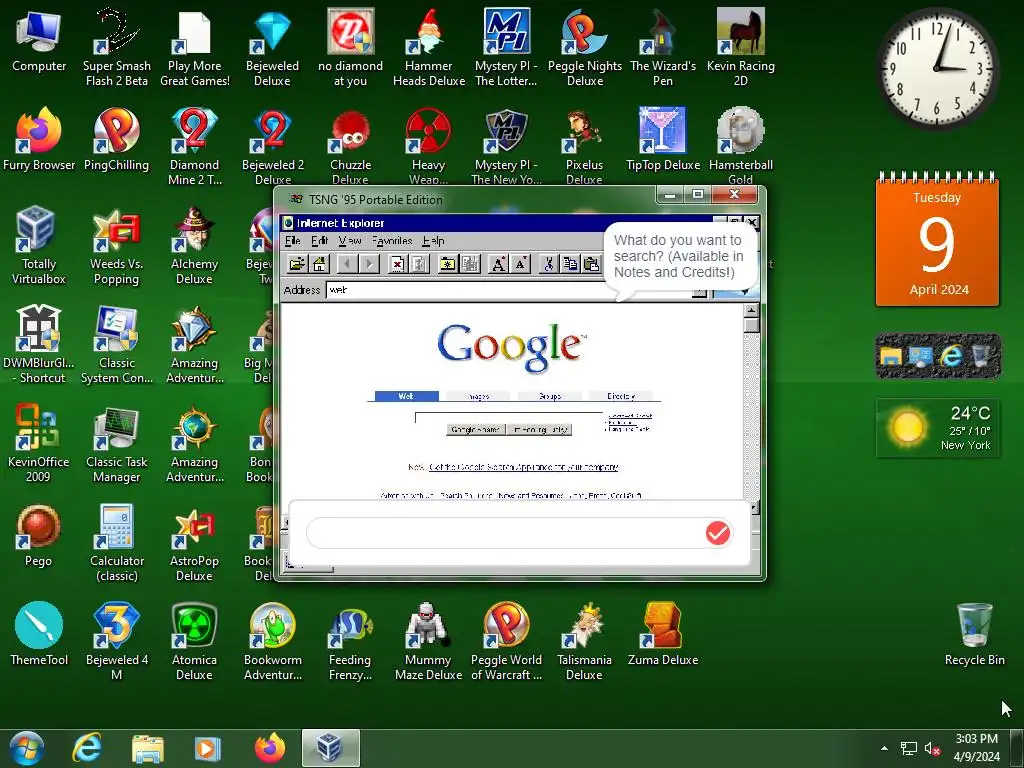
Task: Click the I'm Feeling Lucky button
Action: pyautogui.click(x=539, y=430)
